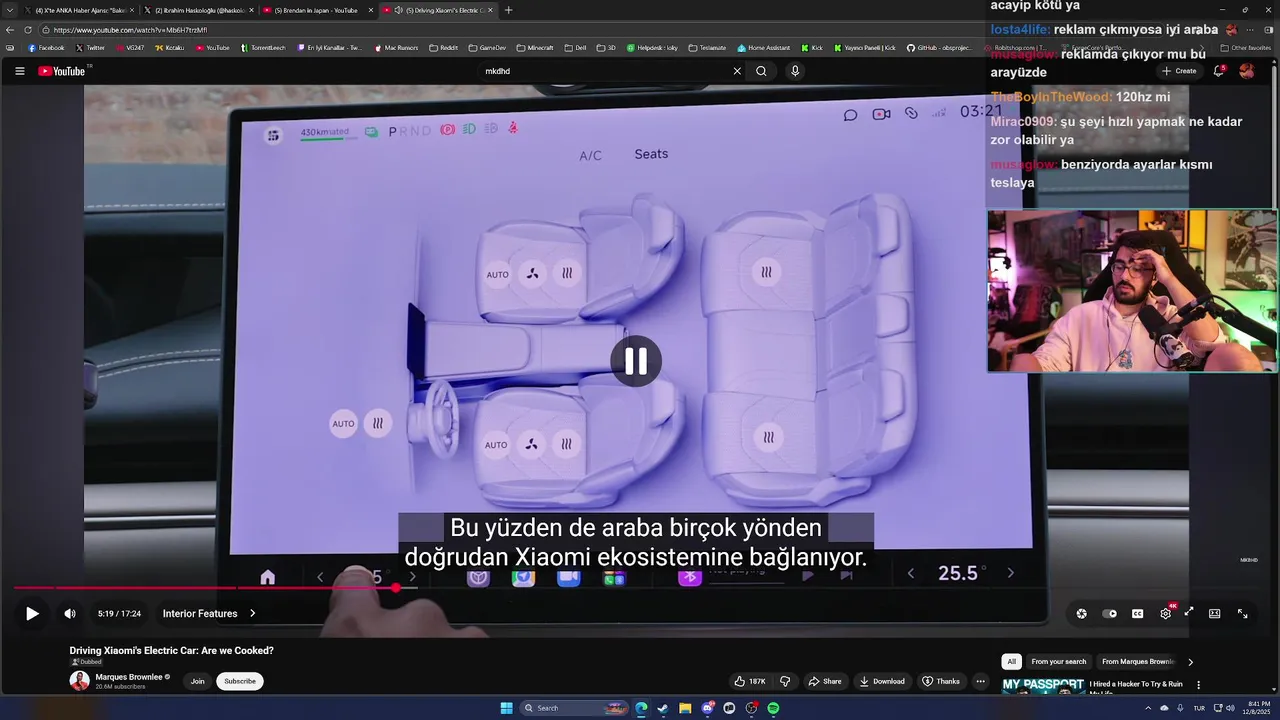The image size is (1280, 720).
Task: Switch player to theater mode
Action: coord(1214,614)
